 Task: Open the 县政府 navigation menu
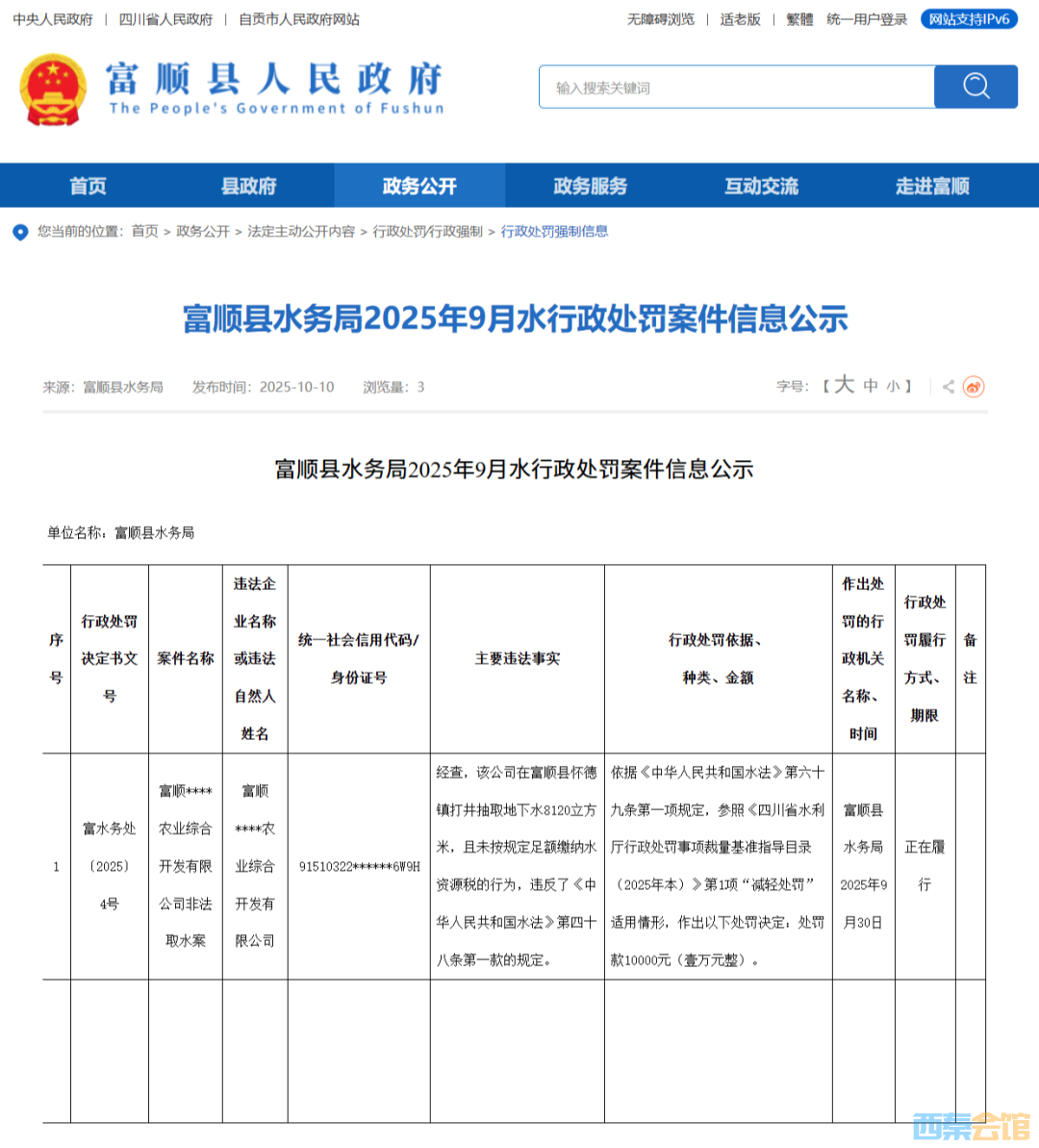point(249,186)
